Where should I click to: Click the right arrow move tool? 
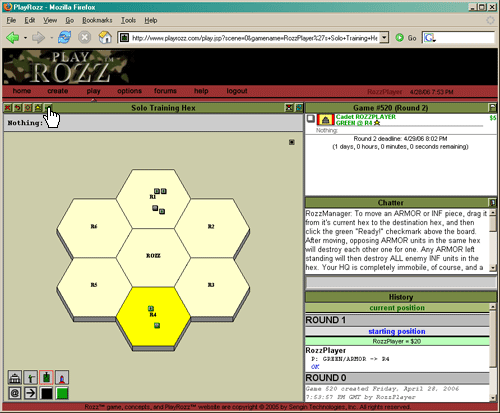coord(30,393)
